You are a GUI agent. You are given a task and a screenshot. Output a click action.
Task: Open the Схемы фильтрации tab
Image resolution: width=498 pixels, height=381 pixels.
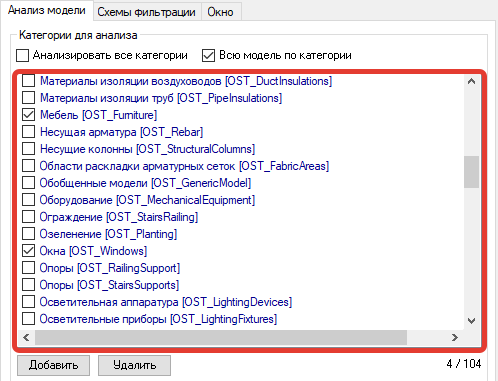click(147, 12)
